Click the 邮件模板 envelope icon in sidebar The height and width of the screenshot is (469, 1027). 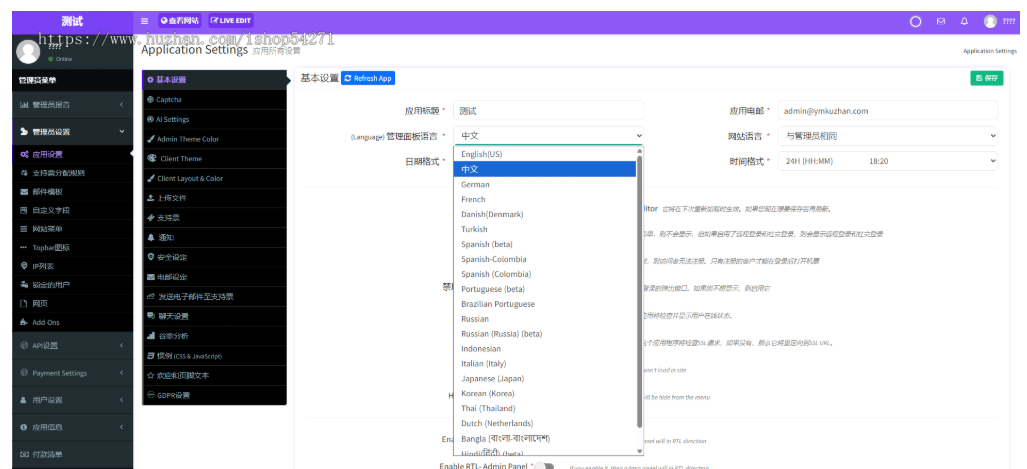(24, 192)
